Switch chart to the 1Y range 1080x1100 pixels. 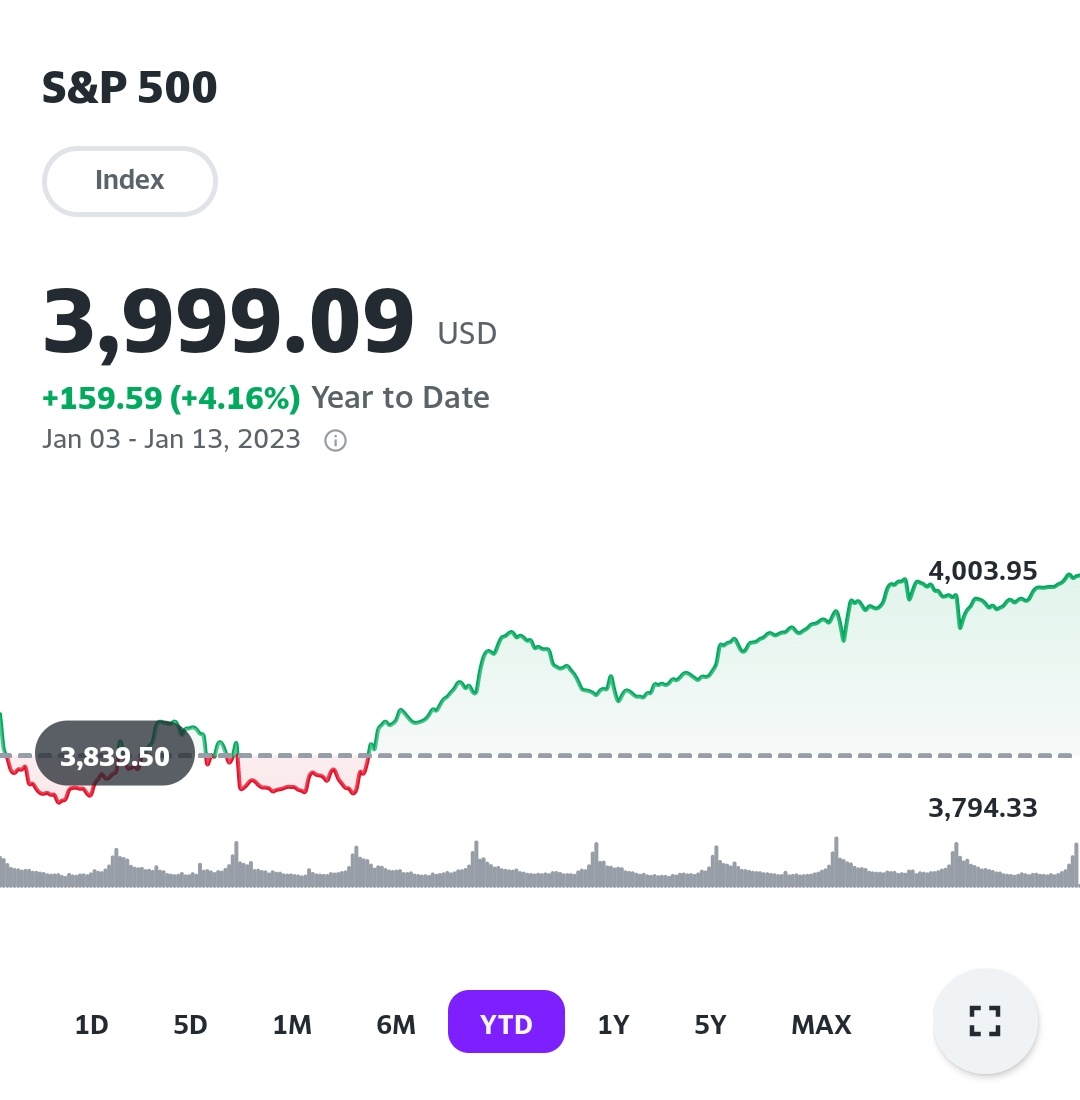pyautogui.click(x=613, y=1025)
